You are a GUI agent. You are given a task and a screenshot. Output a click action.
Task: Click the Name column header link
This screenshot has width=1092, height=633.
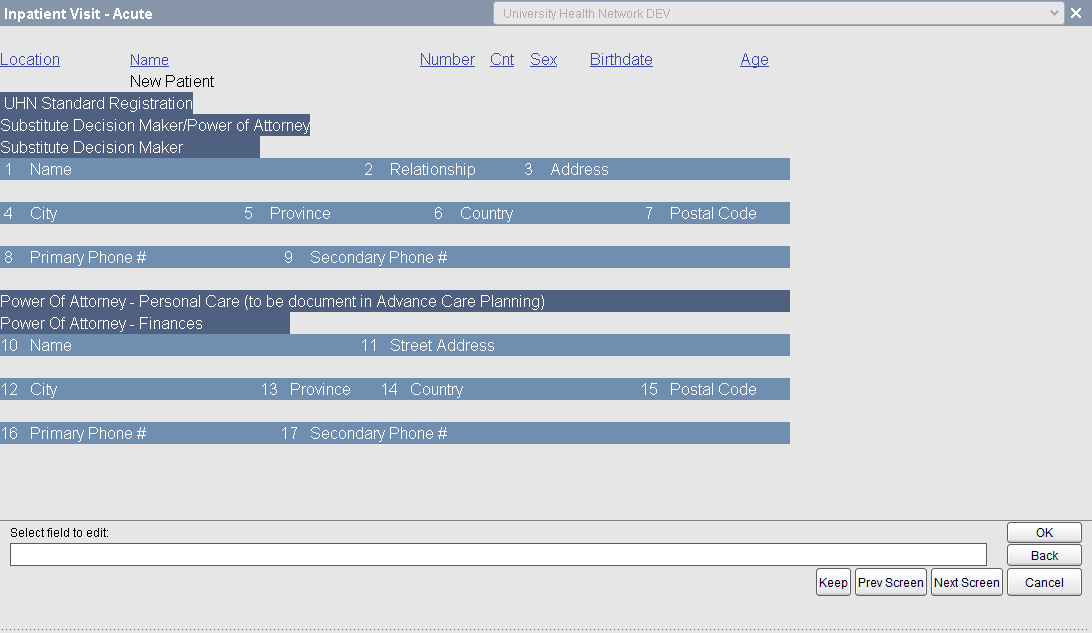coord(149,60)
